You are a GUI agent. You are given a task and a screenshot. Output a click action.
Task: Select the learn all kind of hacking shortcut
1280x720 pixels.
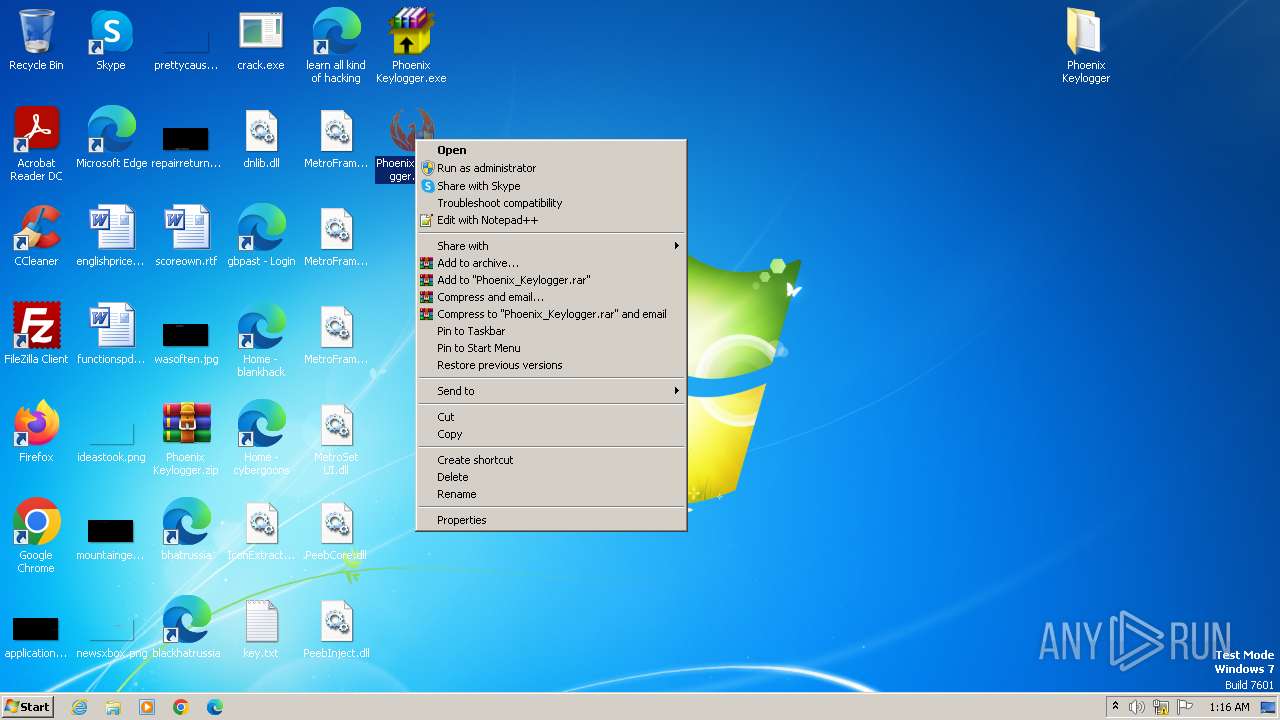tap(336, 46)
